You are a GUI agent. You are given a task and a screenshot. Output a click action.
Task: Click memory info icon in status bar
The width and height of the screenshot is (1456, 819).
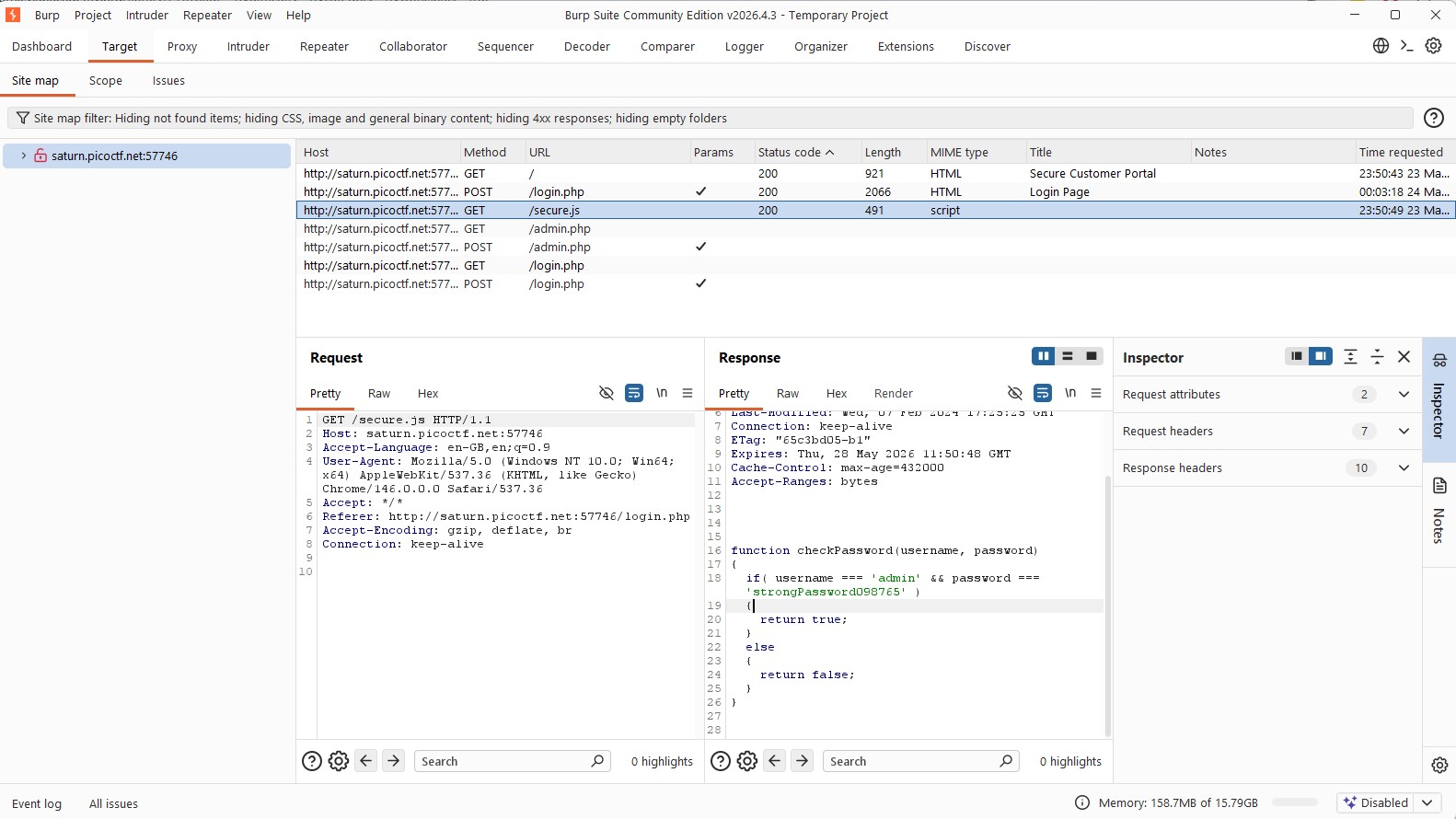click(1082, 802)
